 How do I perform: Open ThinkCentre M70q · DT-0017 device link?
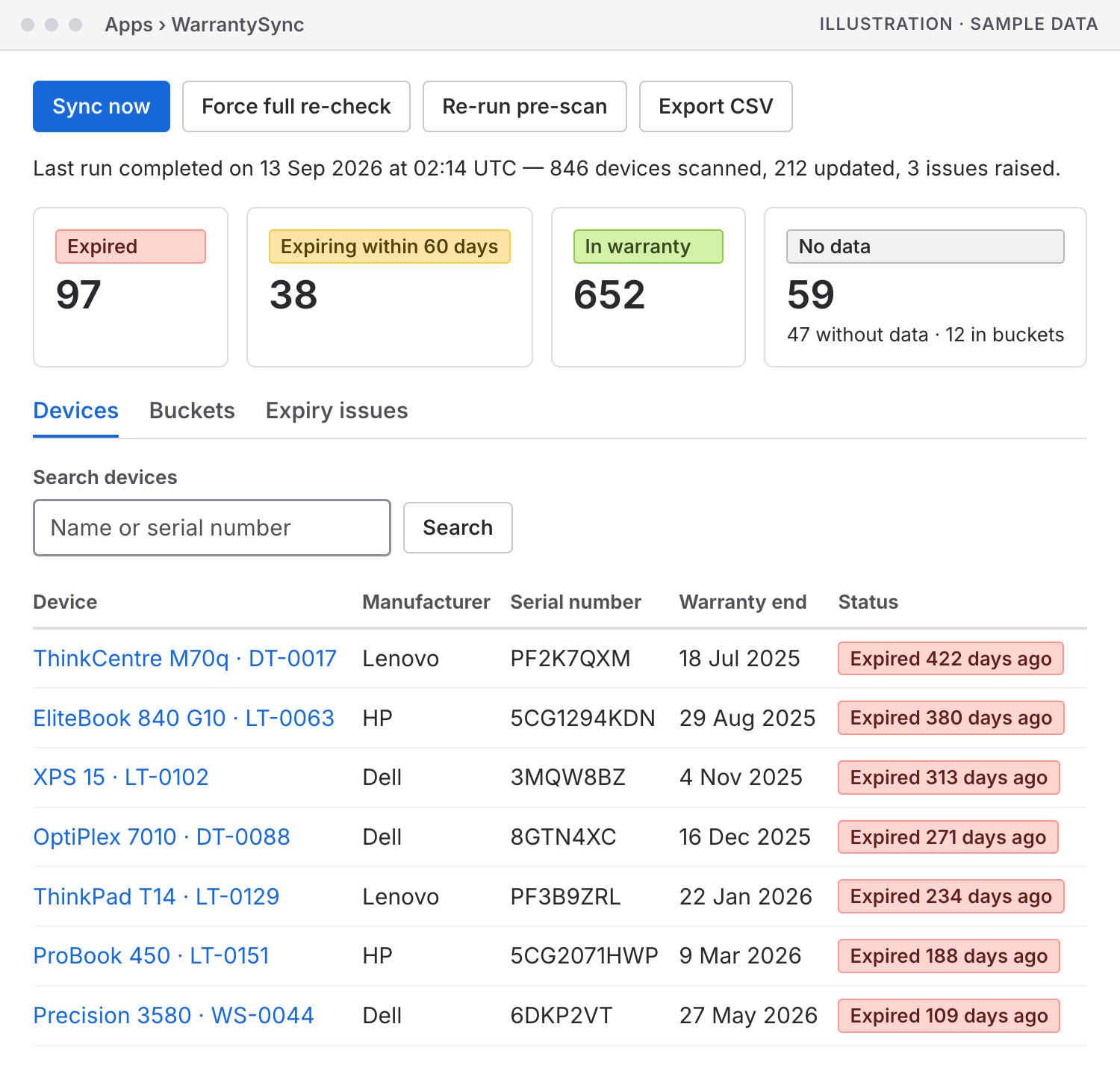[x=185, y=658]
